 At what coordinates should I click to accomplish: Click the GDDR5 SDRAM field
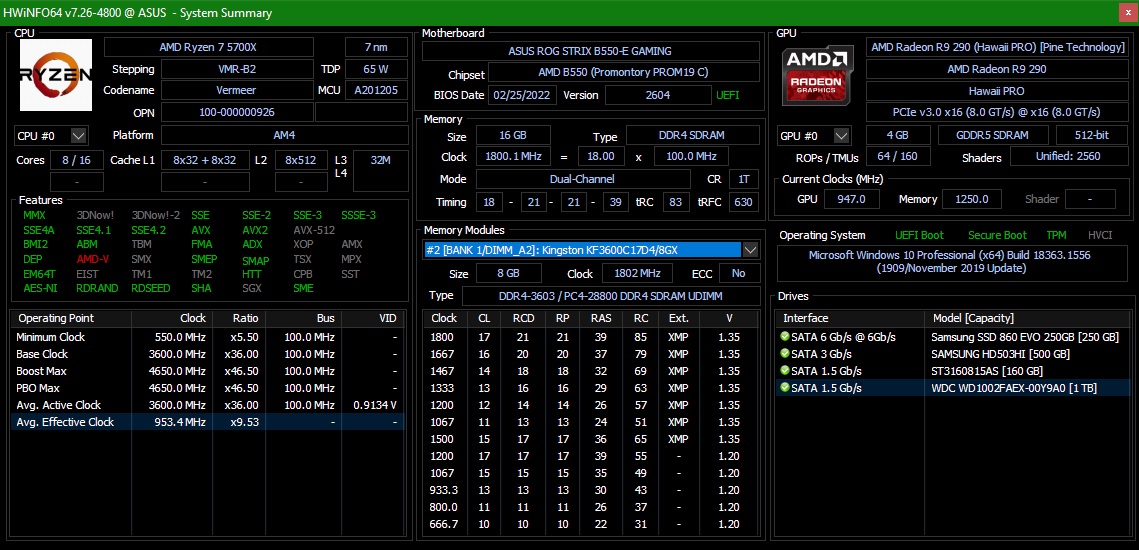pos(993,136)
